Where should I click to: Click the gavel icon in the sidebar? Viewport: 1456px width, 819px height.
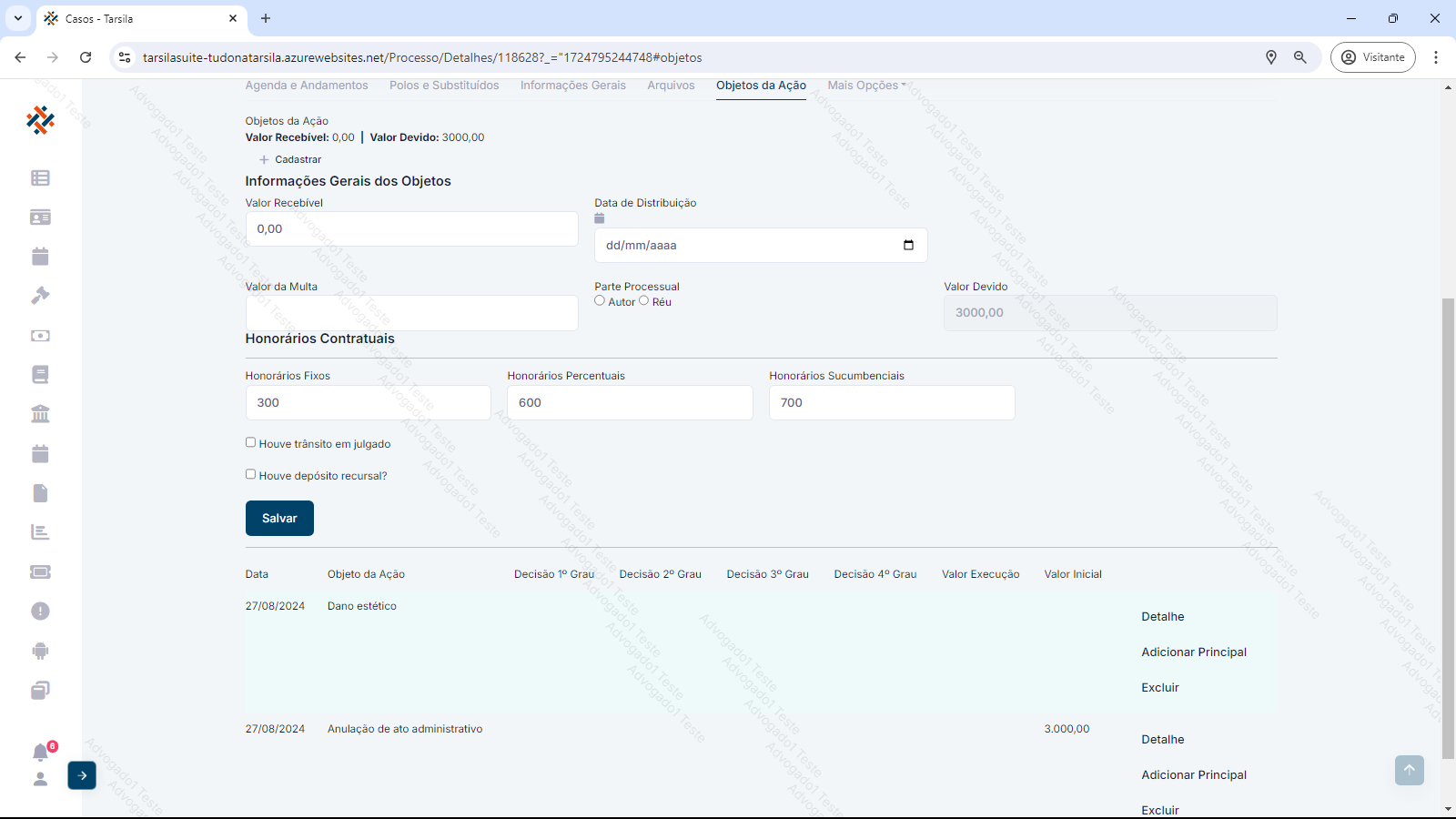(x=40, y=296)
